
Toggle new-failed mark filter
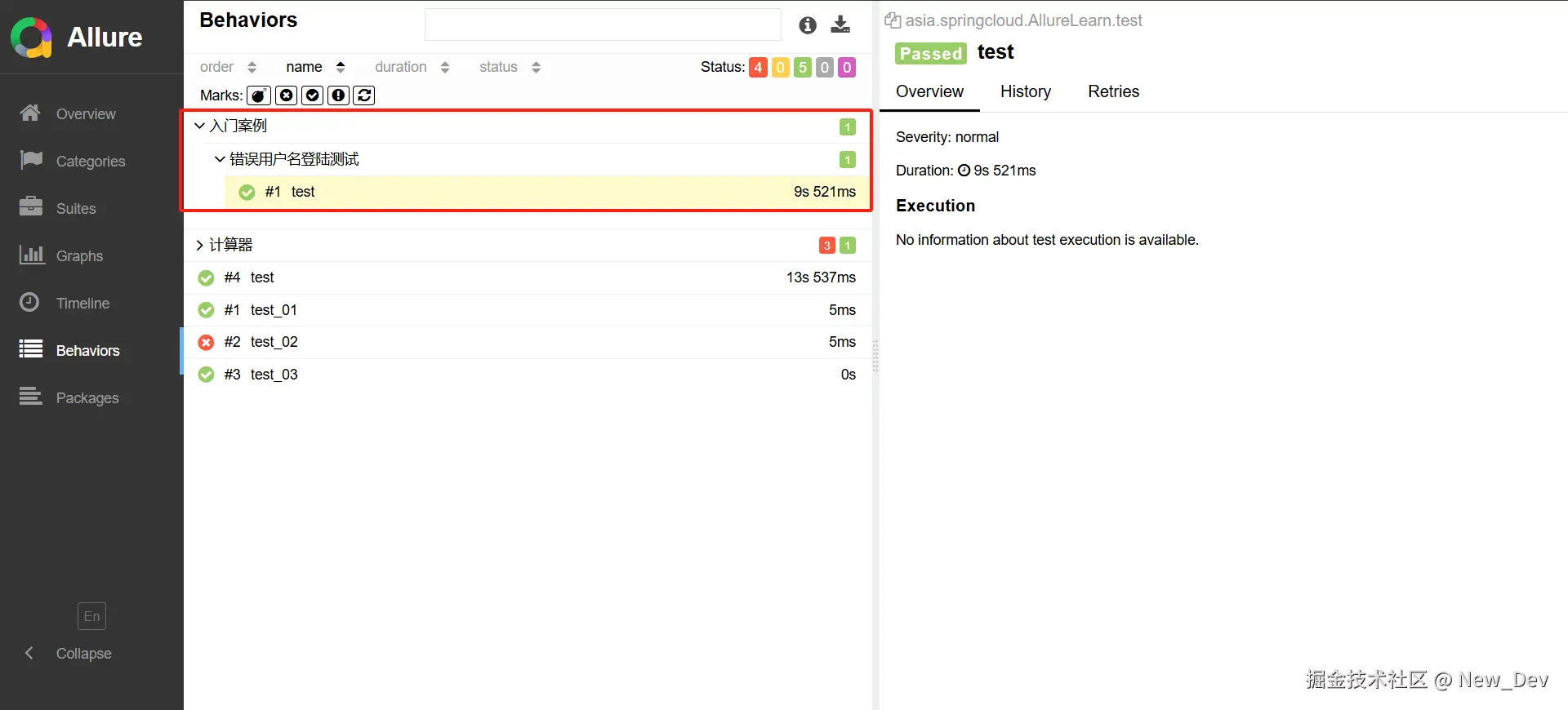click(x=287, y=95)
